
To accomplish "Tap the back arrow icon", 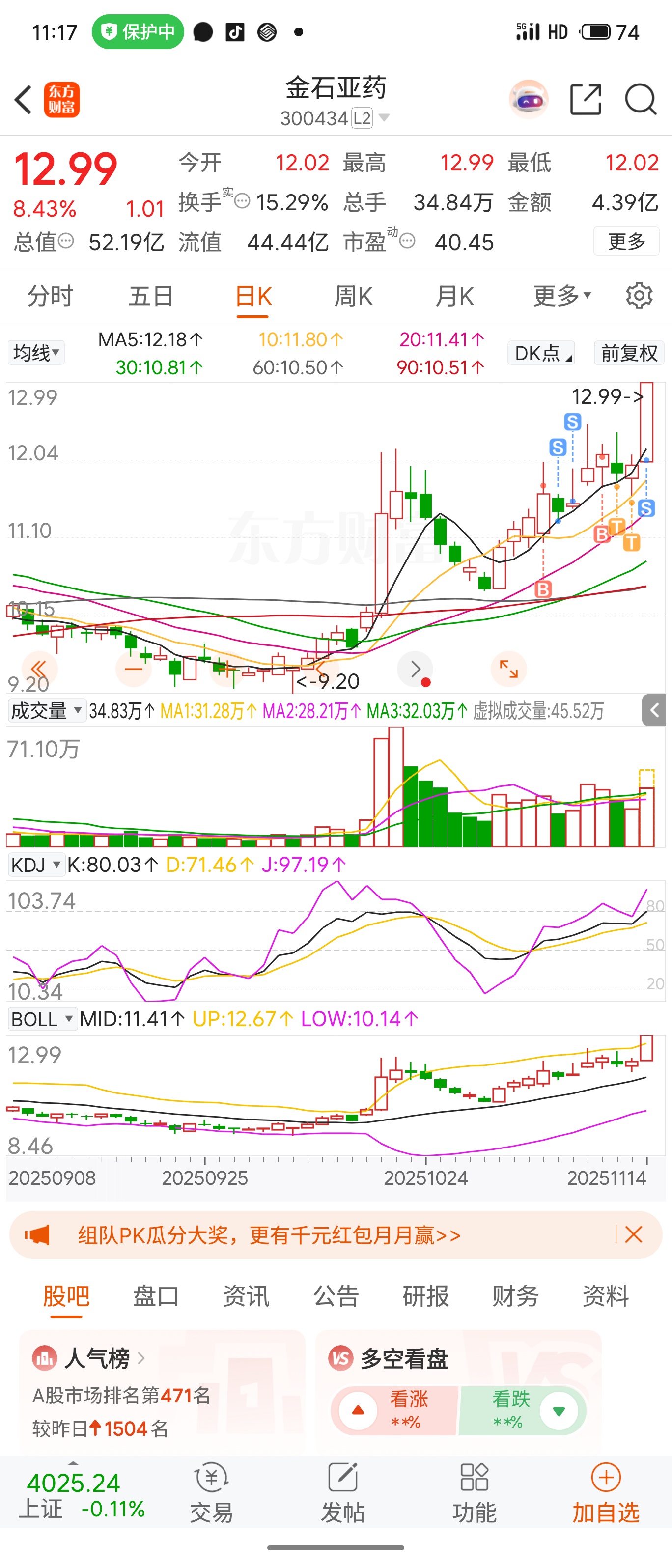I will tap(23, 100).
